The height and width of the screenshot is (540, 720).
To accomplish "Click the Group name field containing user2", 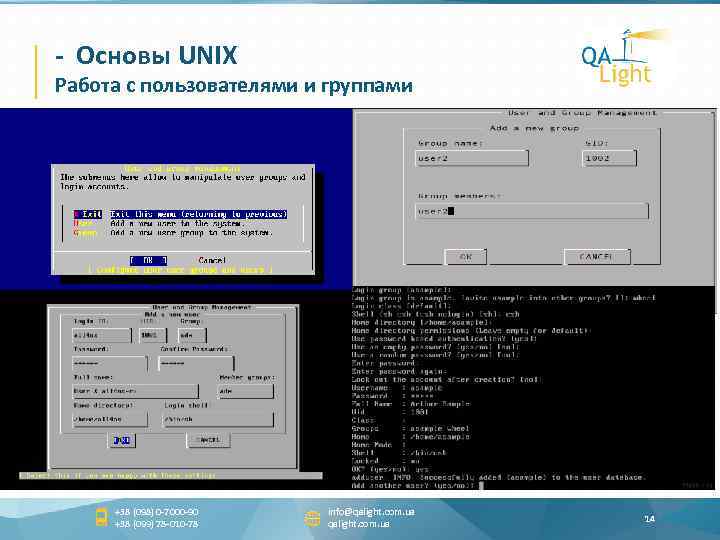I will 472,158.
